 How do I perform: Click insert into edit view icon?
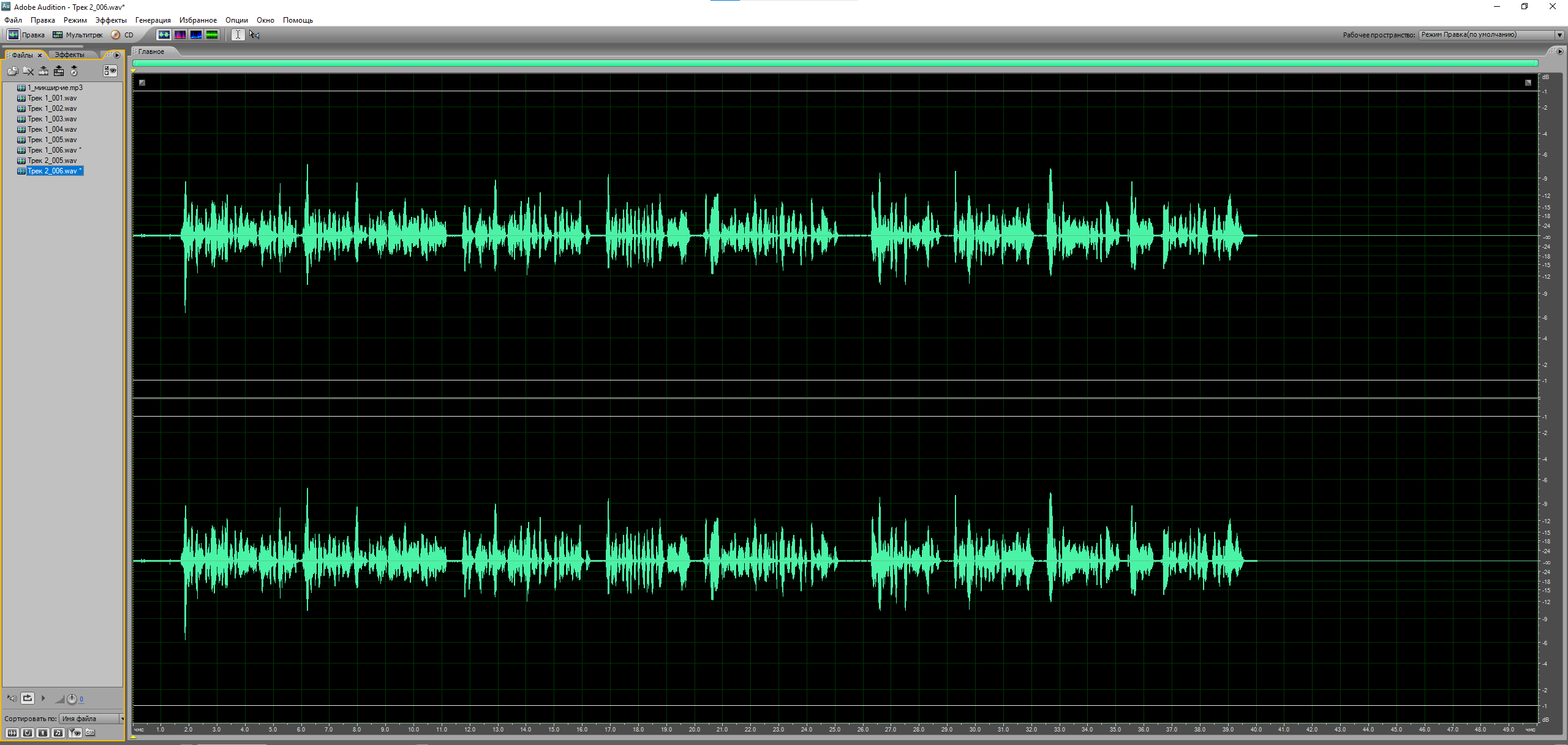43,71
